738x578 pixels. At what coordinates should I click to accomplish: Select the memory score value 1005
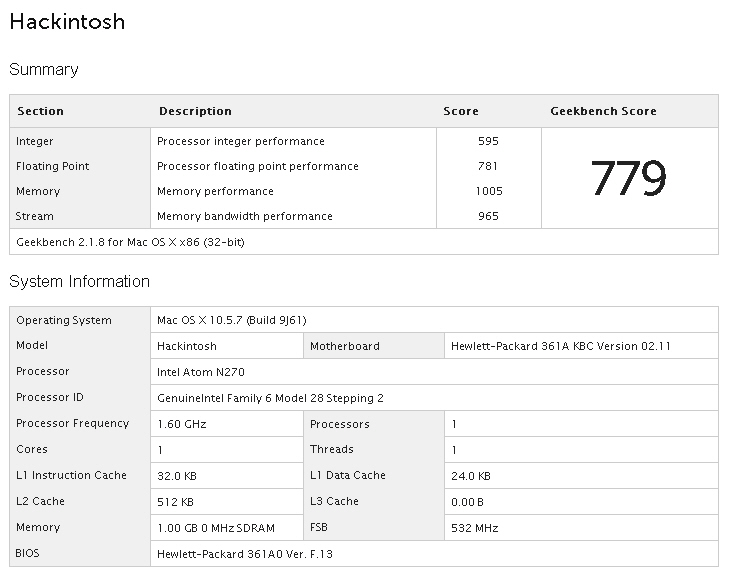(489, 191)
